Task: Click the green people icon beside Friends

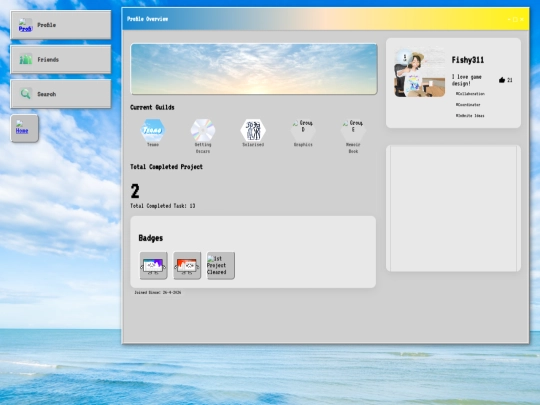Action: [x=25, y=59]
